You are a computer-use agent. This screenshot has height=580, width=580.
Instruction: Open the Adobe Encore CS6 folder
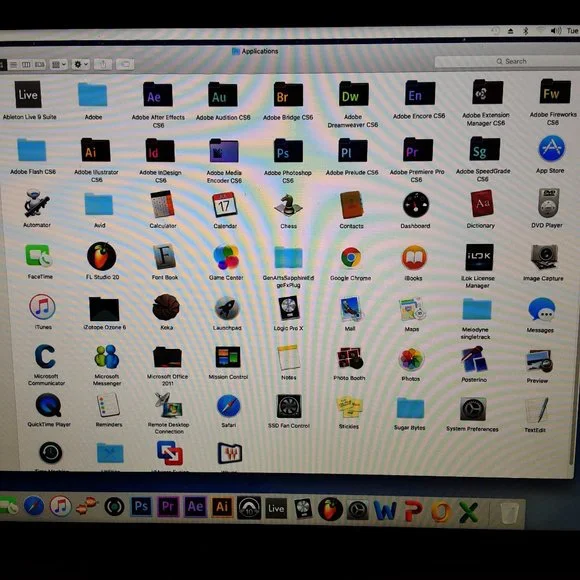[x=419, y=93]
